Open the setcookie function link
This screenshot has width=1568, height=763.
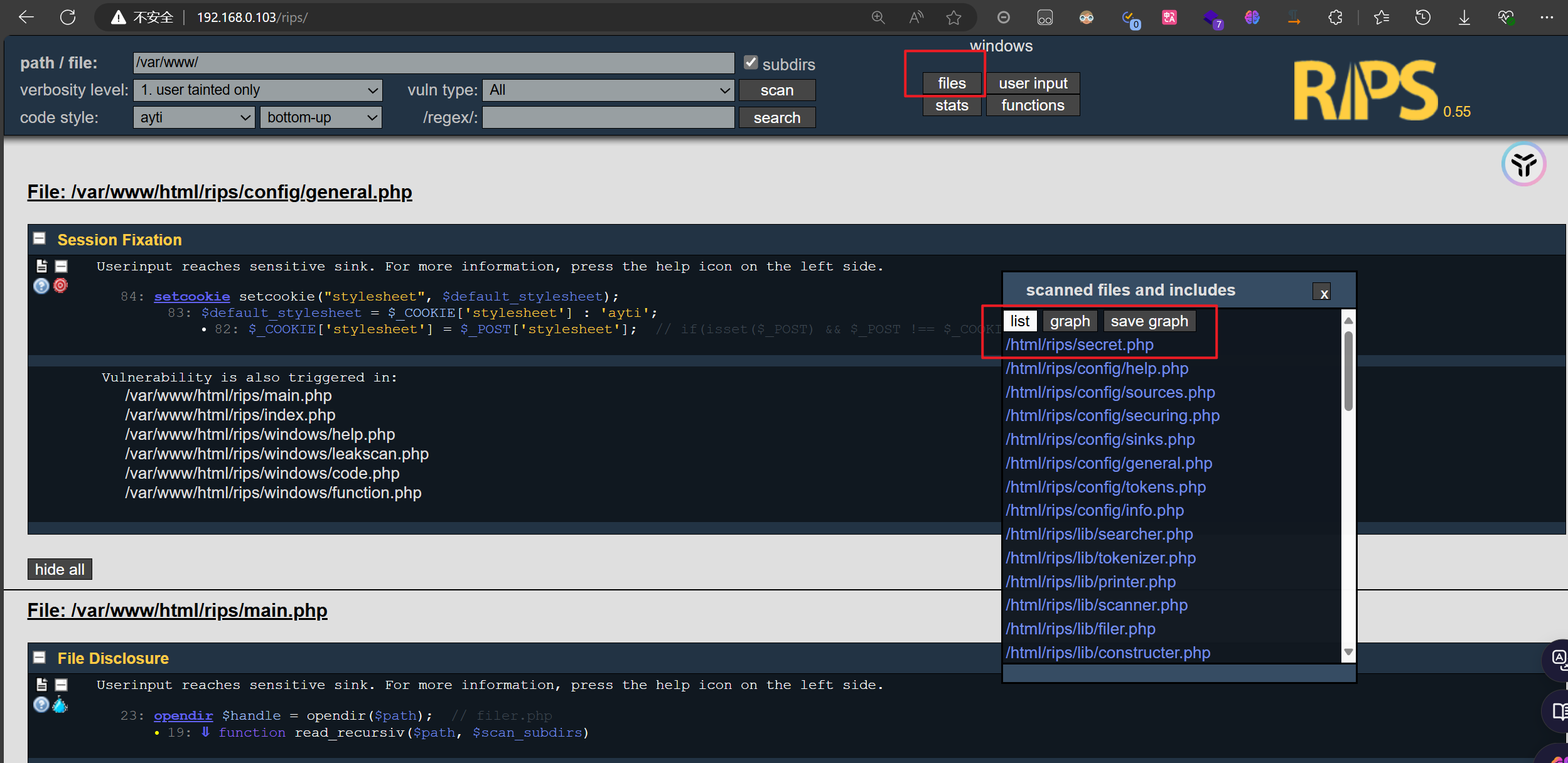point(192,296)
